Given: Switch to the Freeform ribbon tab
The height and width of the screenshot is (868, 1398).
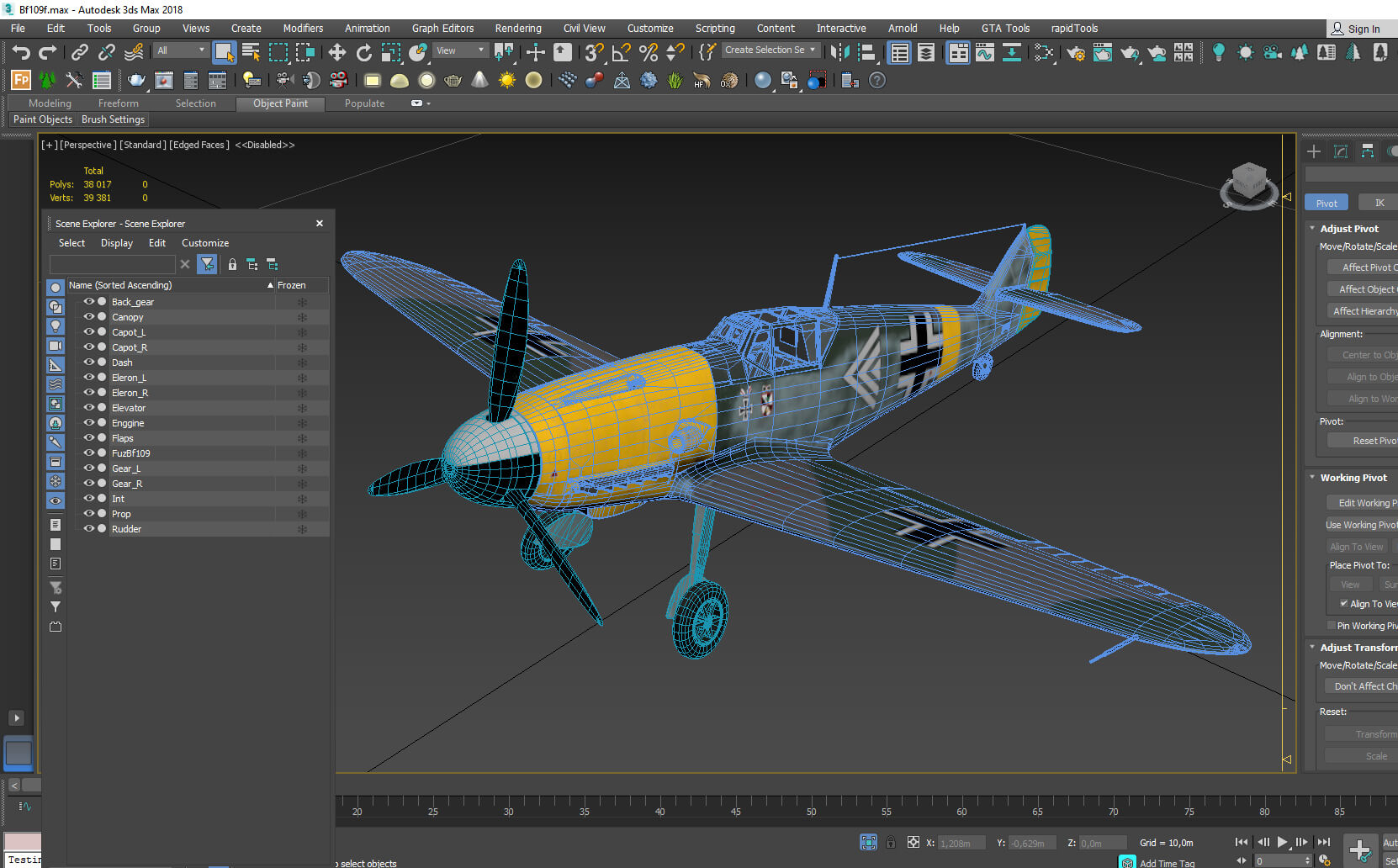Looking at the screenshot, I should pos(118,103).
